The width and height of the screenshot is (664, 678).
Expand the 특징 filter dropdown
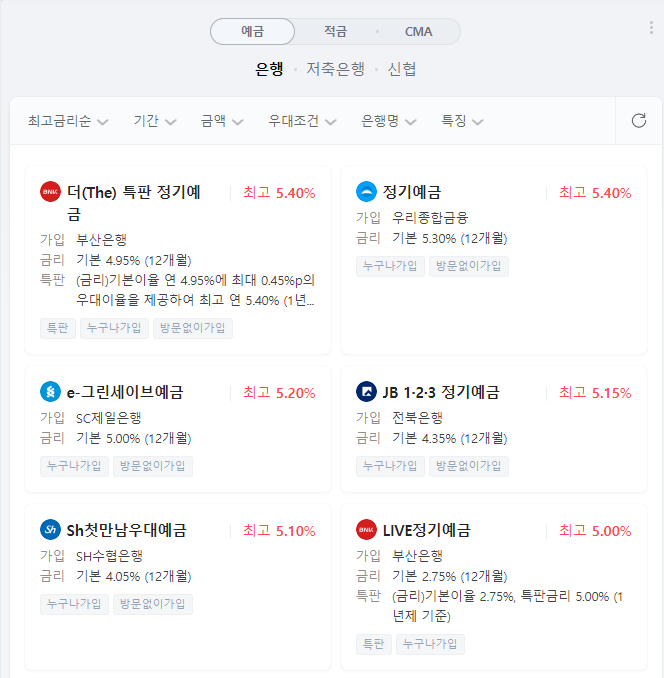[462, 121]
